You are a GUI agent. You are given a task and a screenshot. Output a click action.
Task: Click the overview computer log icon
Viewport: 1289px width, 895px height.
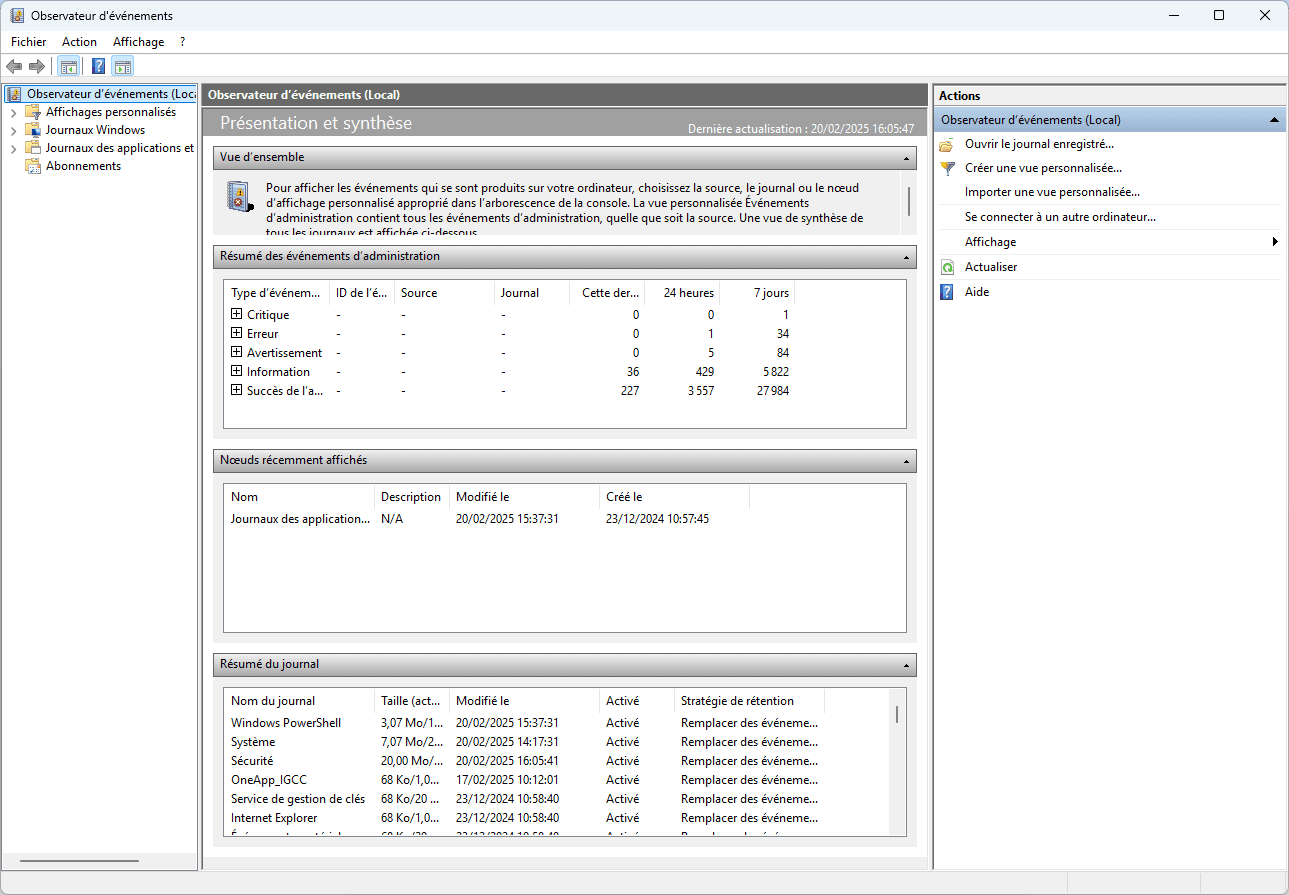click(x=238, y=196)
